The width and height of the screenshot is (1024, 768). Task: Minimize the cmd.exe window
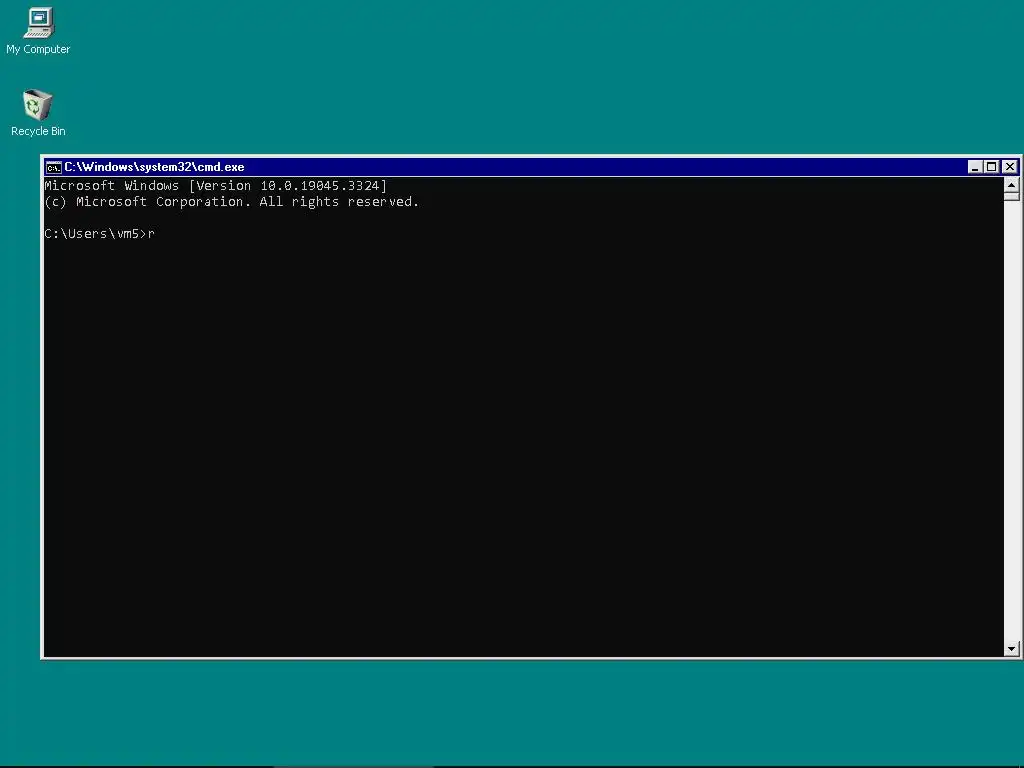click(x=975, y=167)
